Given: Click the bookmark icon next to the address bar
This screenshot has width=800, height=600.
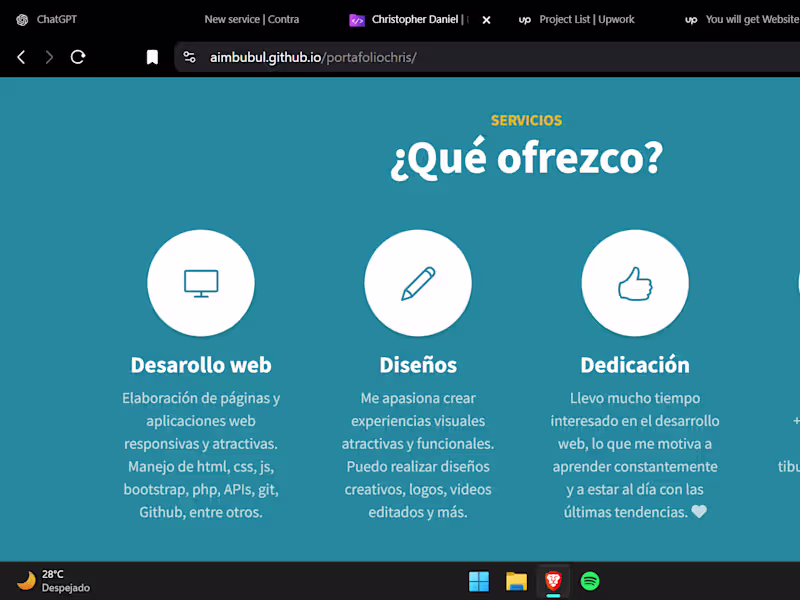Looking at the screenshot, I should [x=151, y=57].
